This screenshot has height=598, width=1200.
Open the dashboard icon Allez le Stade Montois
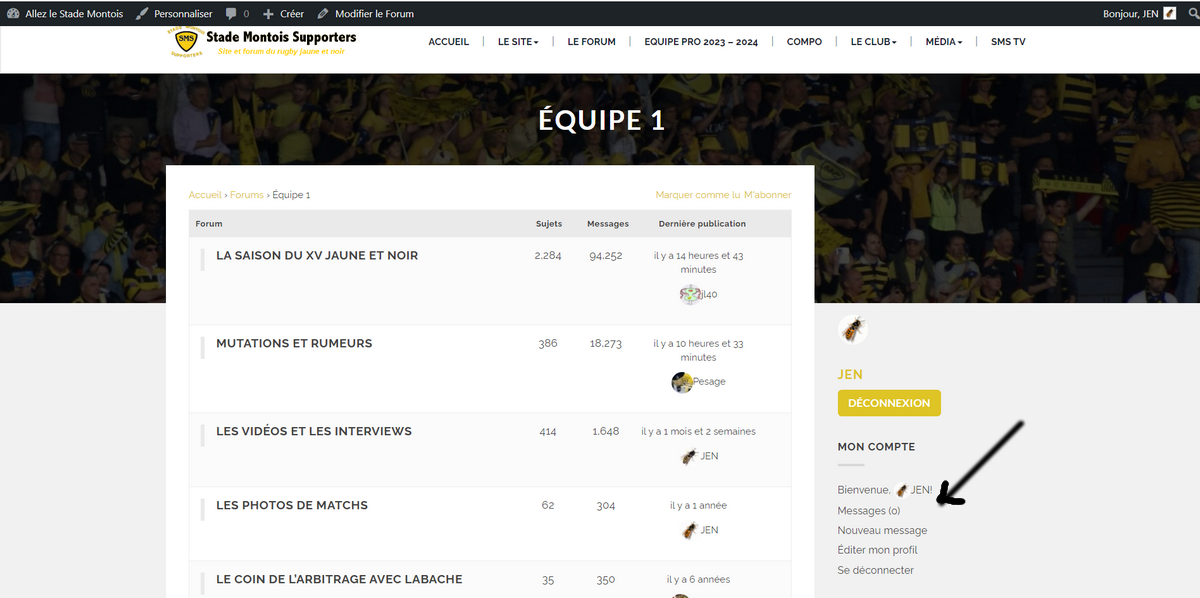[x=13, y=14]
